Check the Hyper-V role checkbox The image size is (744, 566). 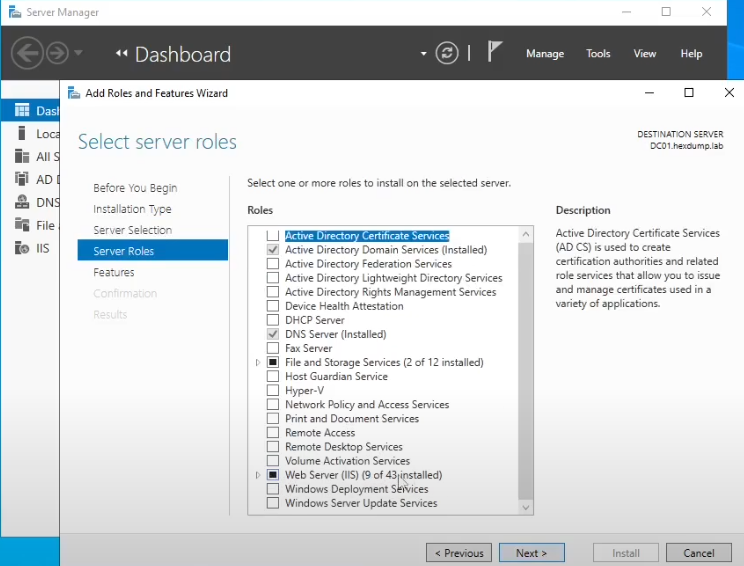(273, 391)
